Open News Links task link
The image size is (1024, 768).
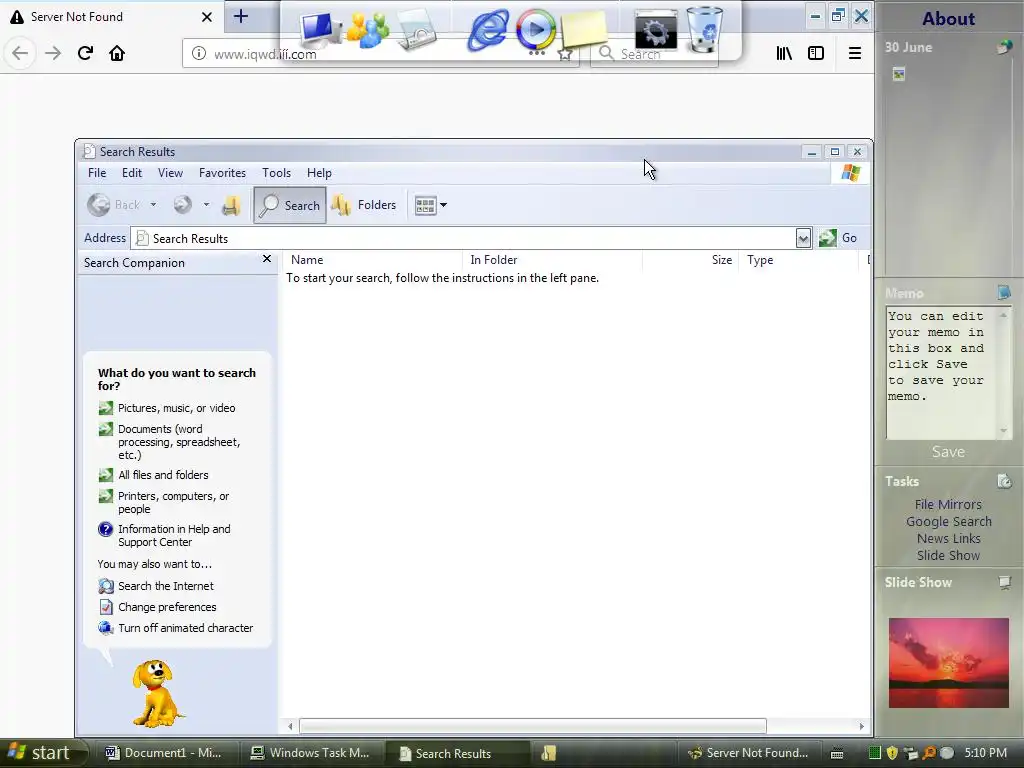(x=948, y=538)
